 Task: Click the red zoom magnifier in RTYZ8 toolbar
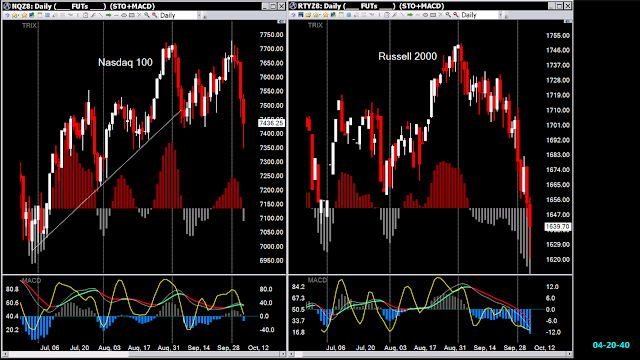point(456,15)
